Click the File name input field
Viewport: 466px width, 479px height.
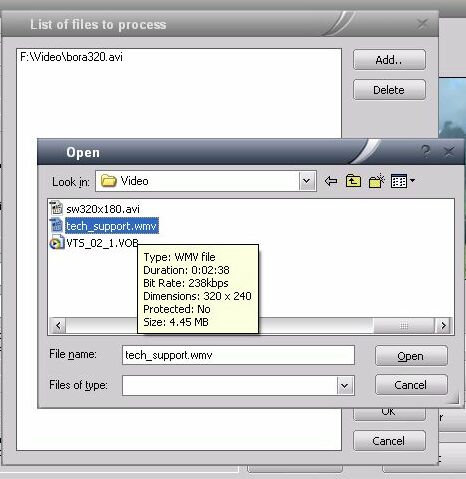[x=238, y=355]
